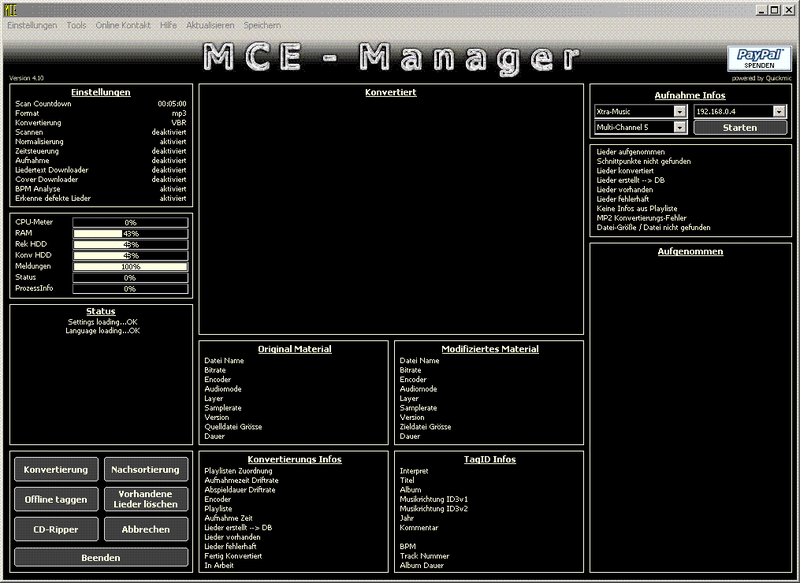Open the Online Kontakt menu
This screenshot has height=583, width=800.
[125, 24]
